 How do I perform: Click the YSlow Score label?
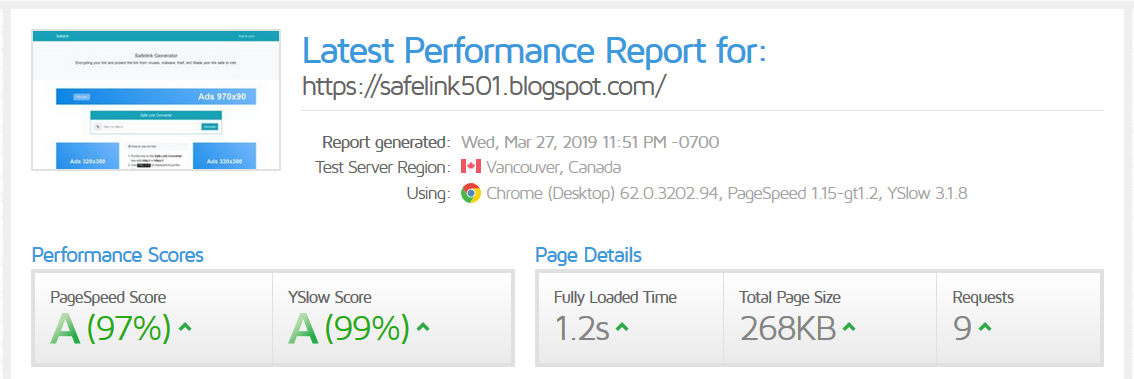click(x=330, y=297)
